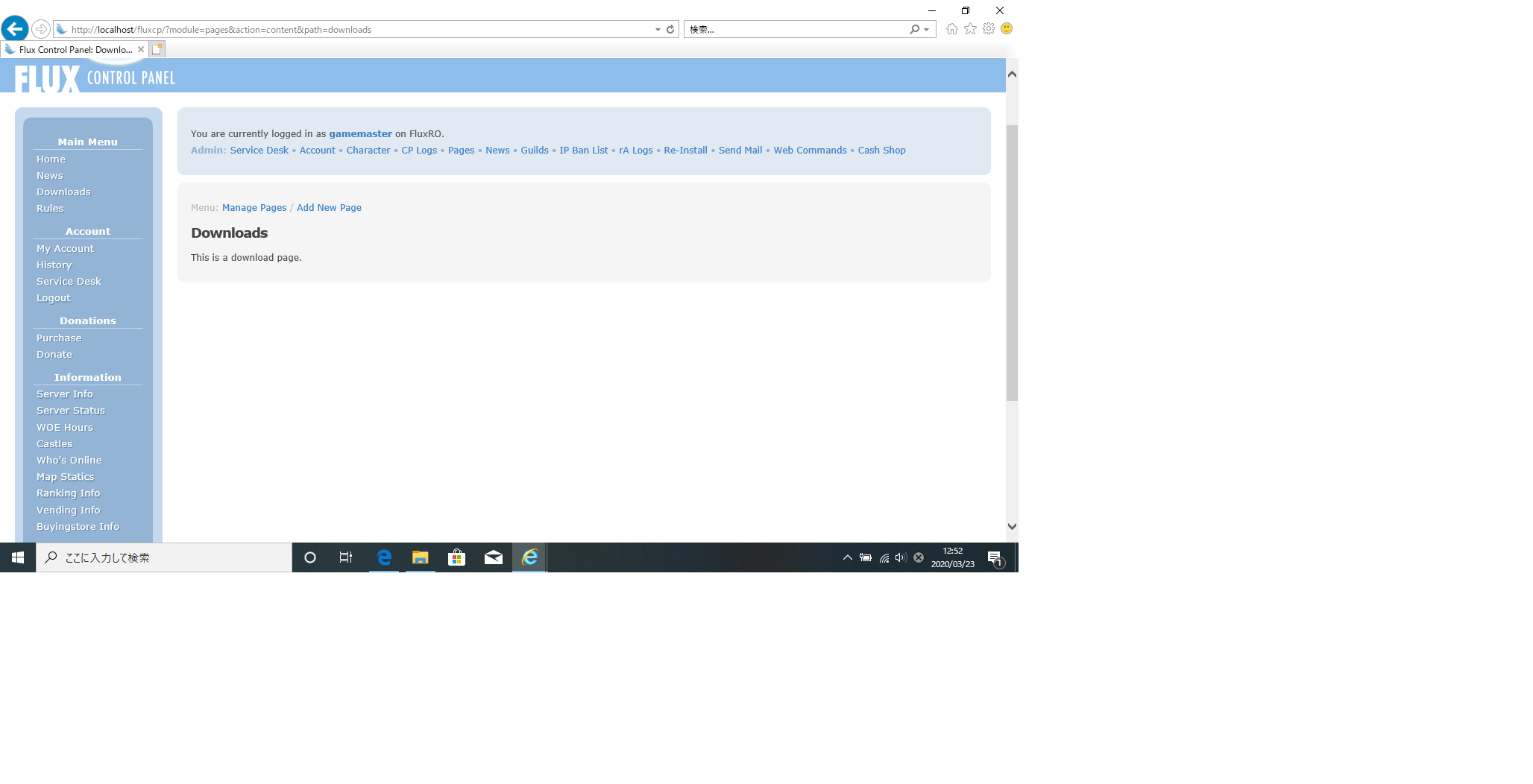The image size is (1533, 784).
Task: Open a new tab button
Action: tap(157, 49)
